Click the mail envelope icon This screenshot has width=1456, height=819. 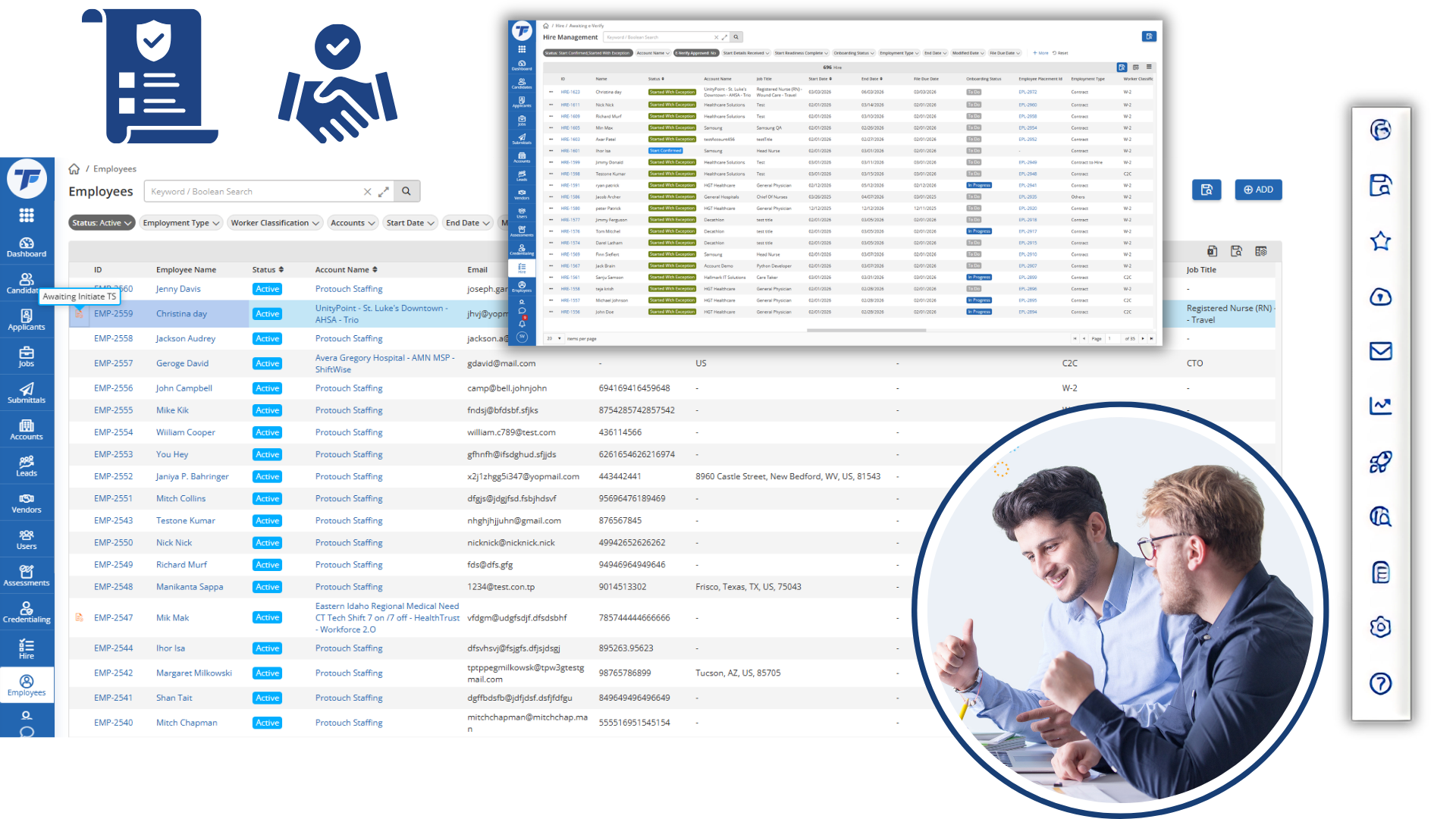click(1380, 351)
